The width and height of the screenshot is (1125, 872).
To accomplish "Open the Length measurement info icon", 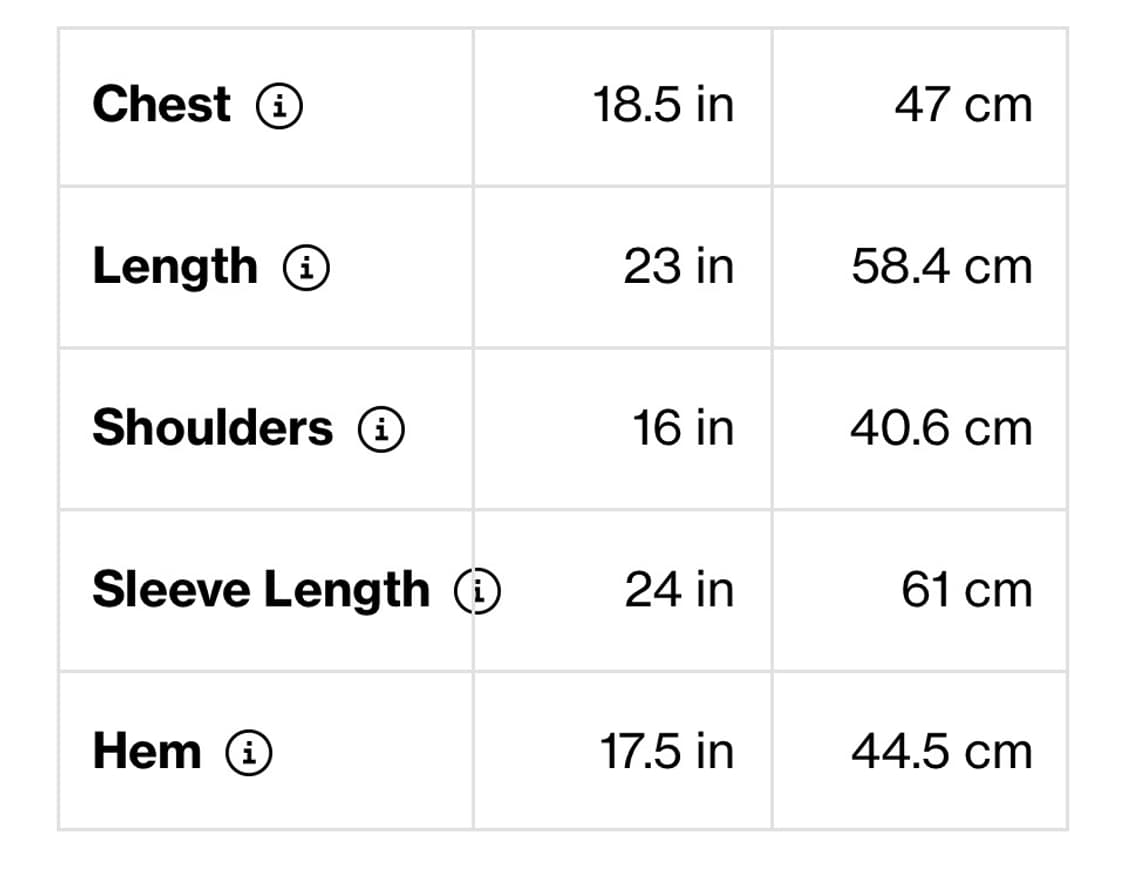I will coord(307,267).
